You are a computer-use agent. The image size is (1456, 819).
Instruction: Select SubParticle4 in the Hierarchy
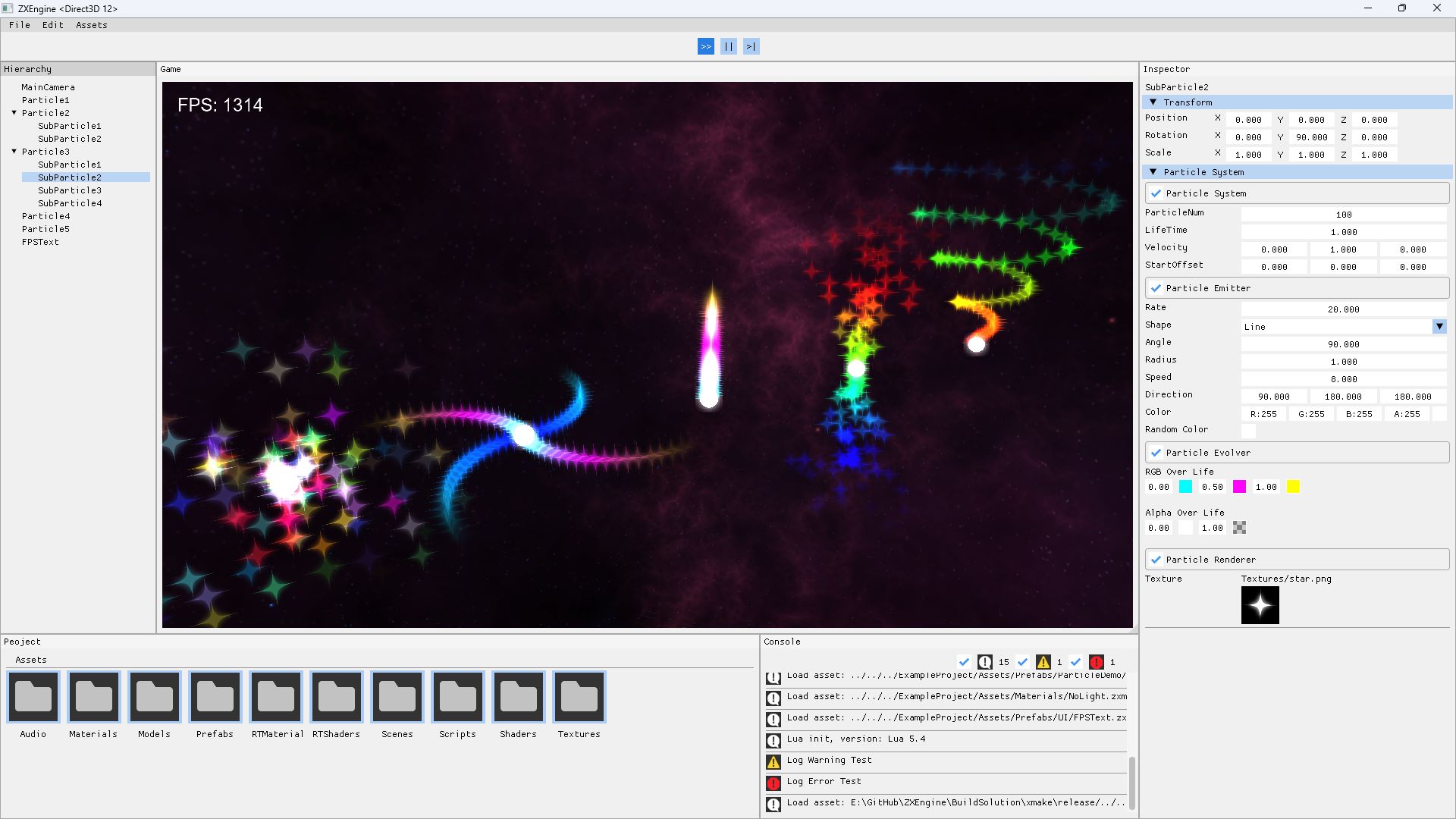tap(70, 203)
